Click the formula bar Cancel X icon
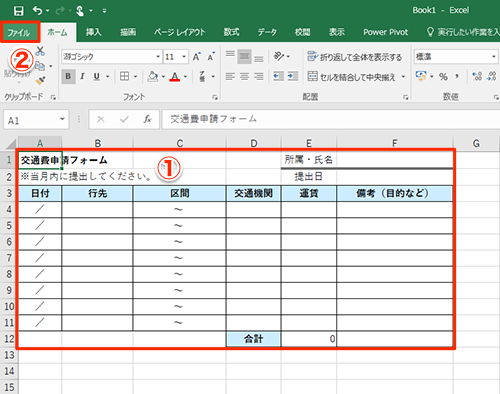Screen dimensions: 500x394 101,119
